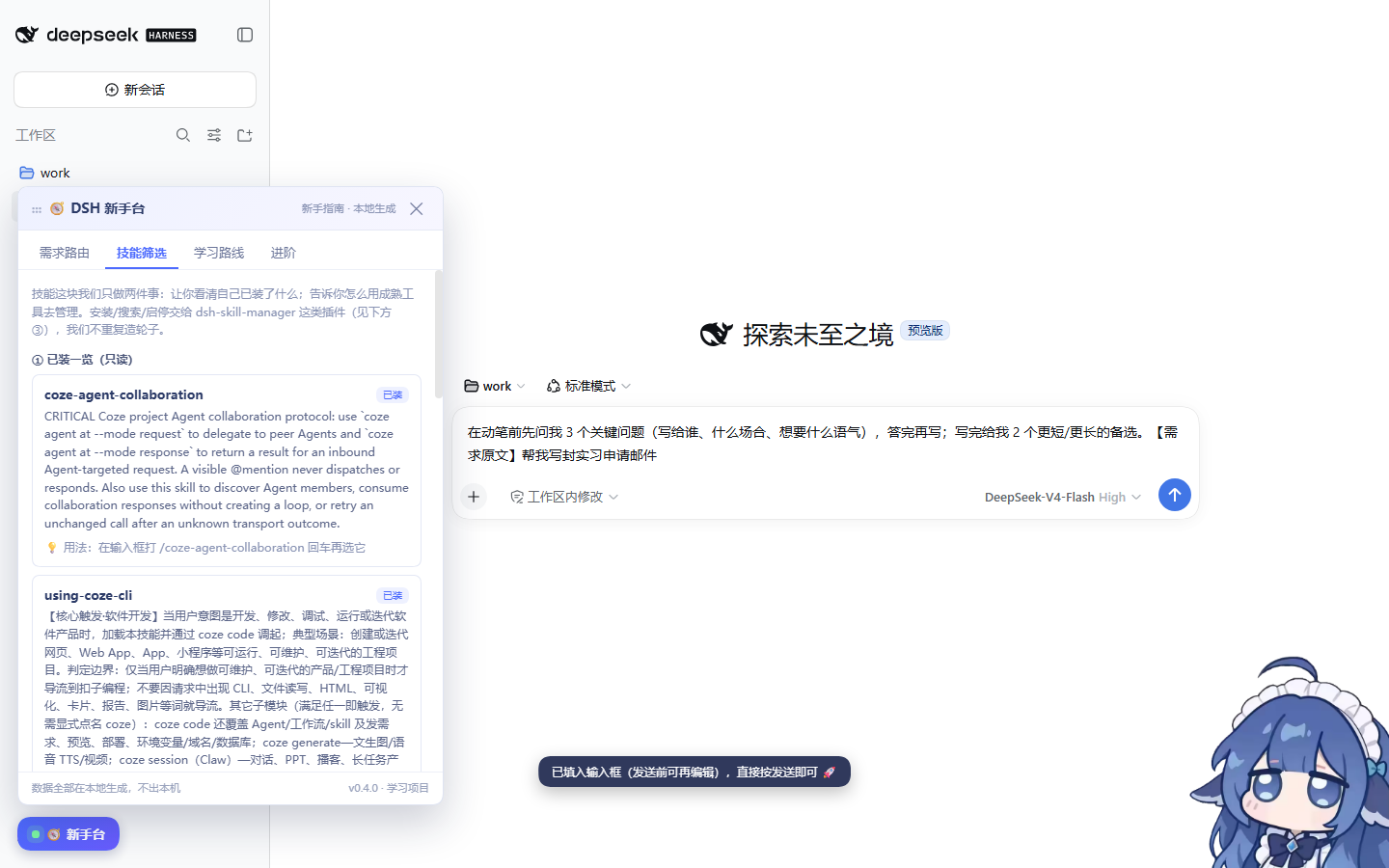1389x868 pixels.
Task: Switch to the 学习路线 tab
Action: (x=219, y=253)
